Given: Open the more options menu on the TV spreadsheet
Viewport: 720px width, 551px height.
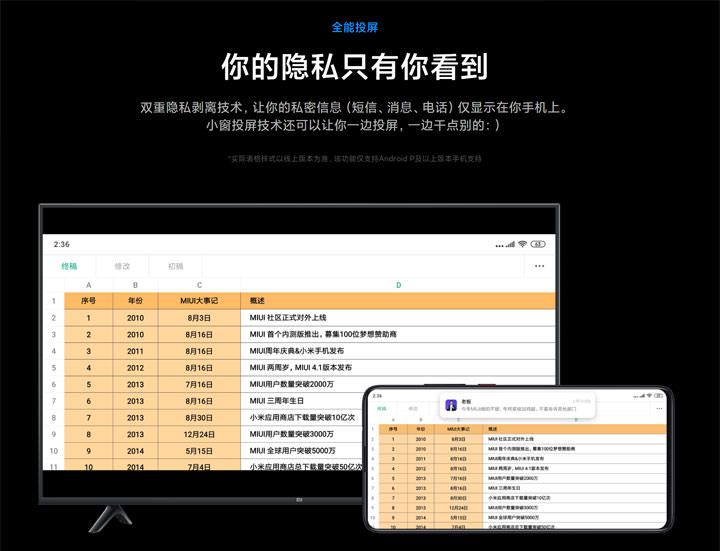Looking at the screenshot, I should (539, 266).
